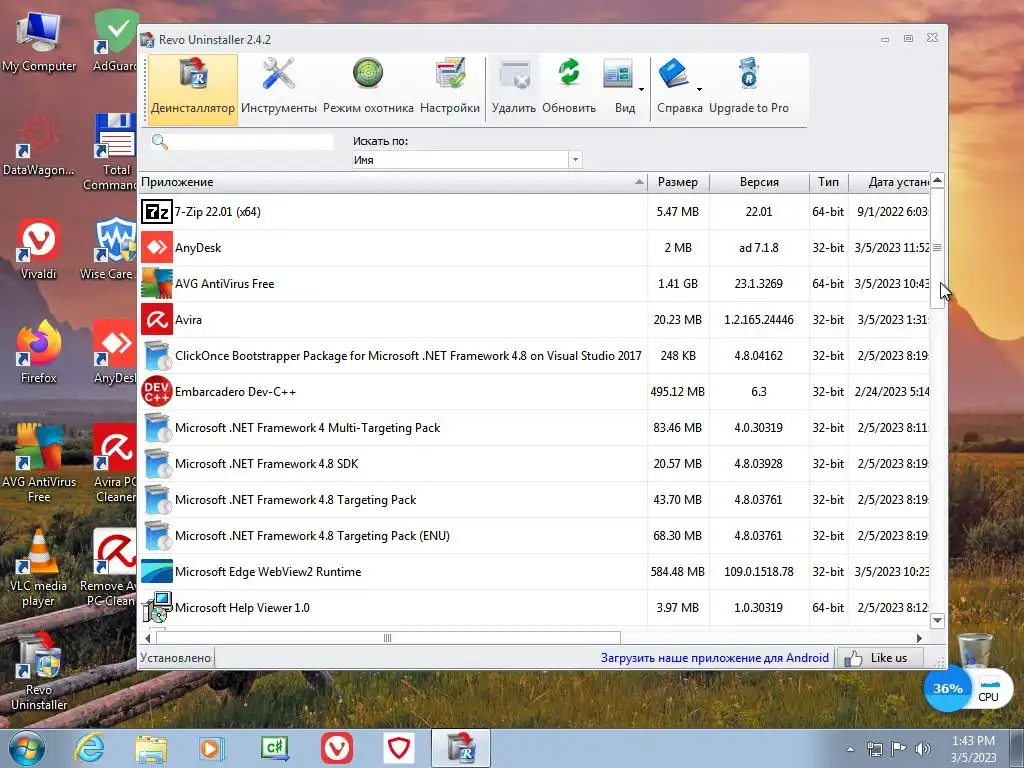Open the Деинсталлятор toolbar section
Image resolution: width=1024 pixels, height=768 pixels.
click(x=193, y=88)
